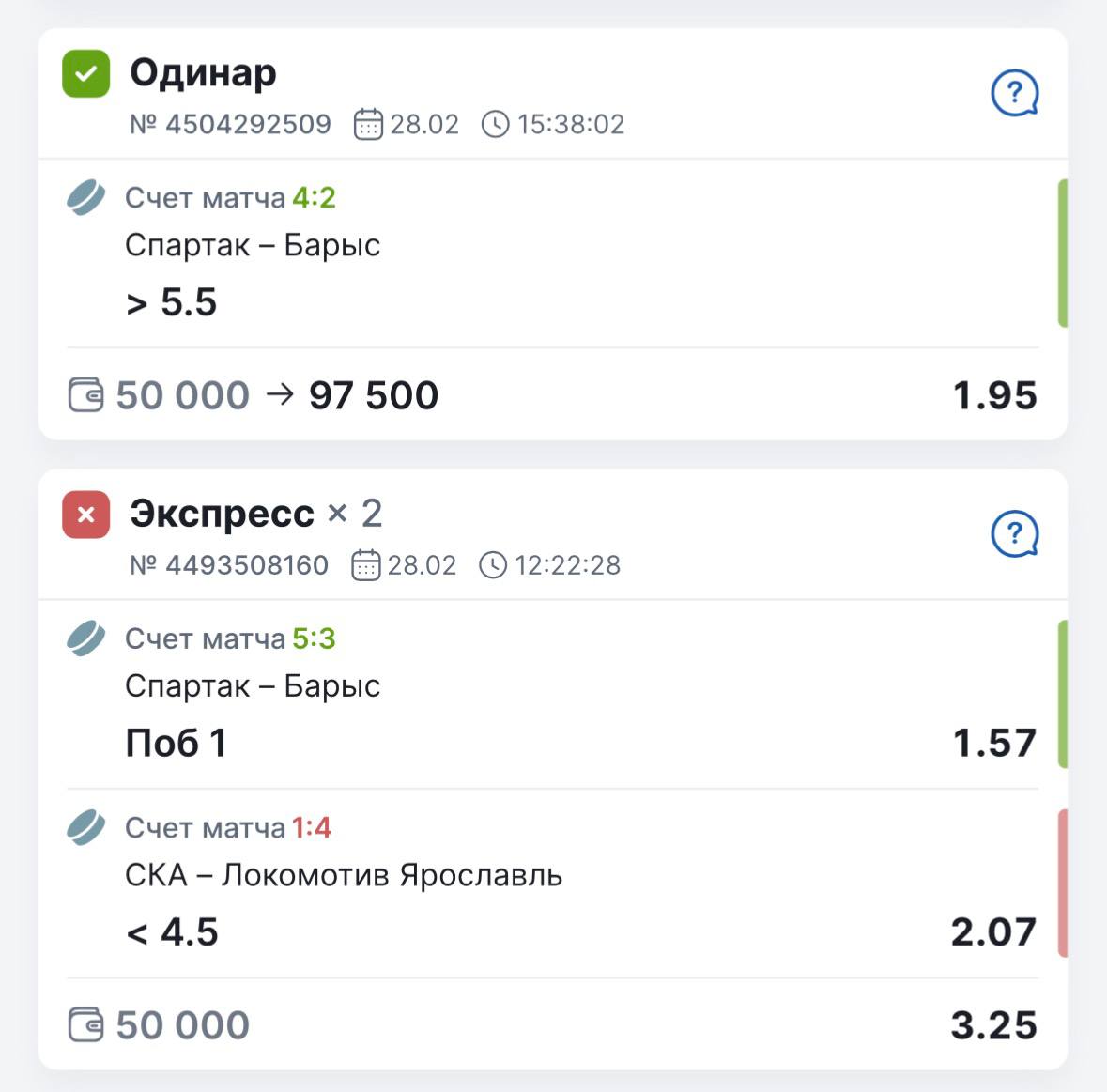Click wallet icon in Экспресс bet footer
The width and height of the screenshot is (1107, 1092).
click(x=85, y=1024)
